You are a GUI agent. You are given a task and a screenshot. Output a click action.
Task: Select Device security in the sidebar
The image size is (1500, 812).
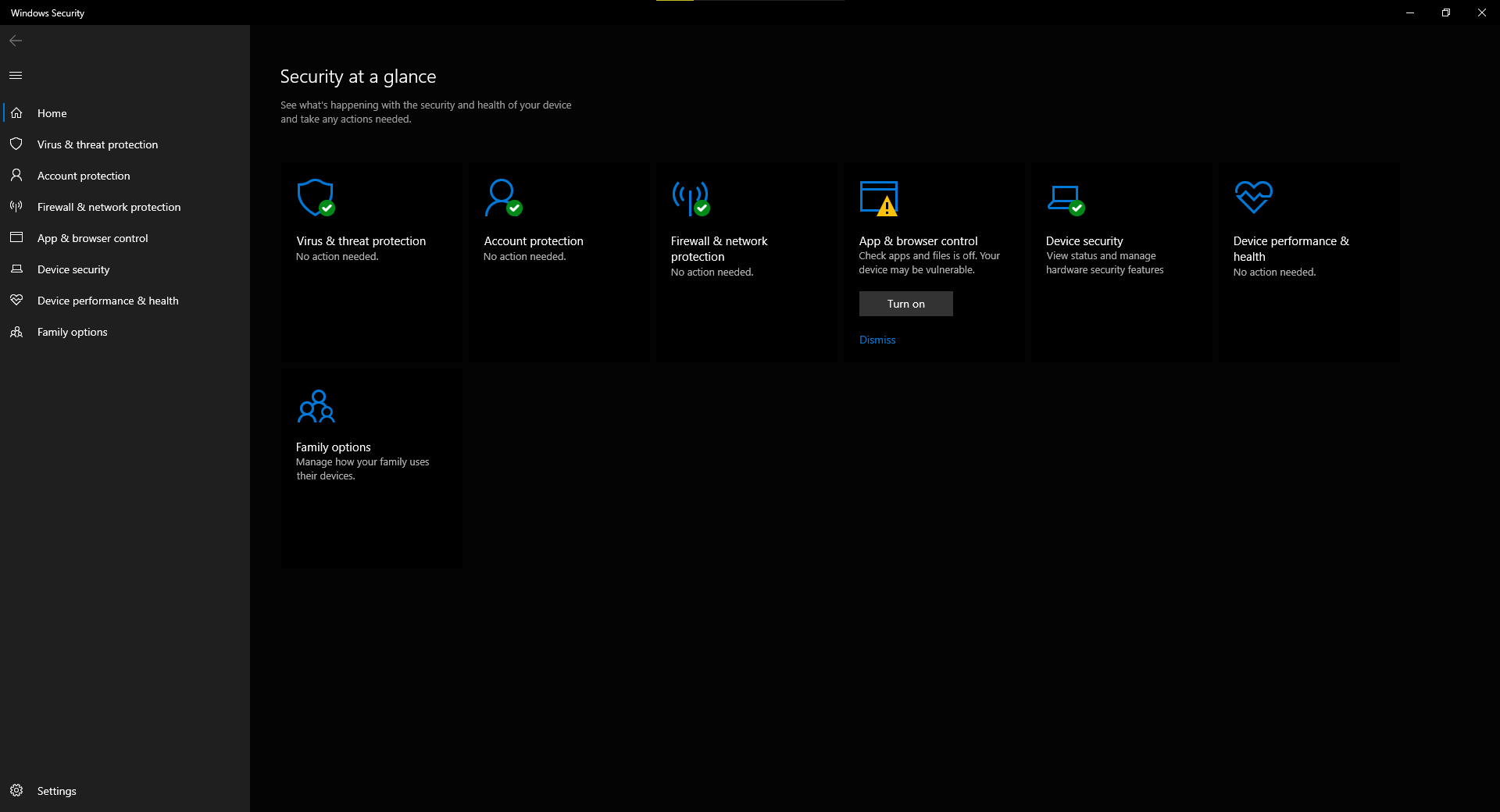73,269
